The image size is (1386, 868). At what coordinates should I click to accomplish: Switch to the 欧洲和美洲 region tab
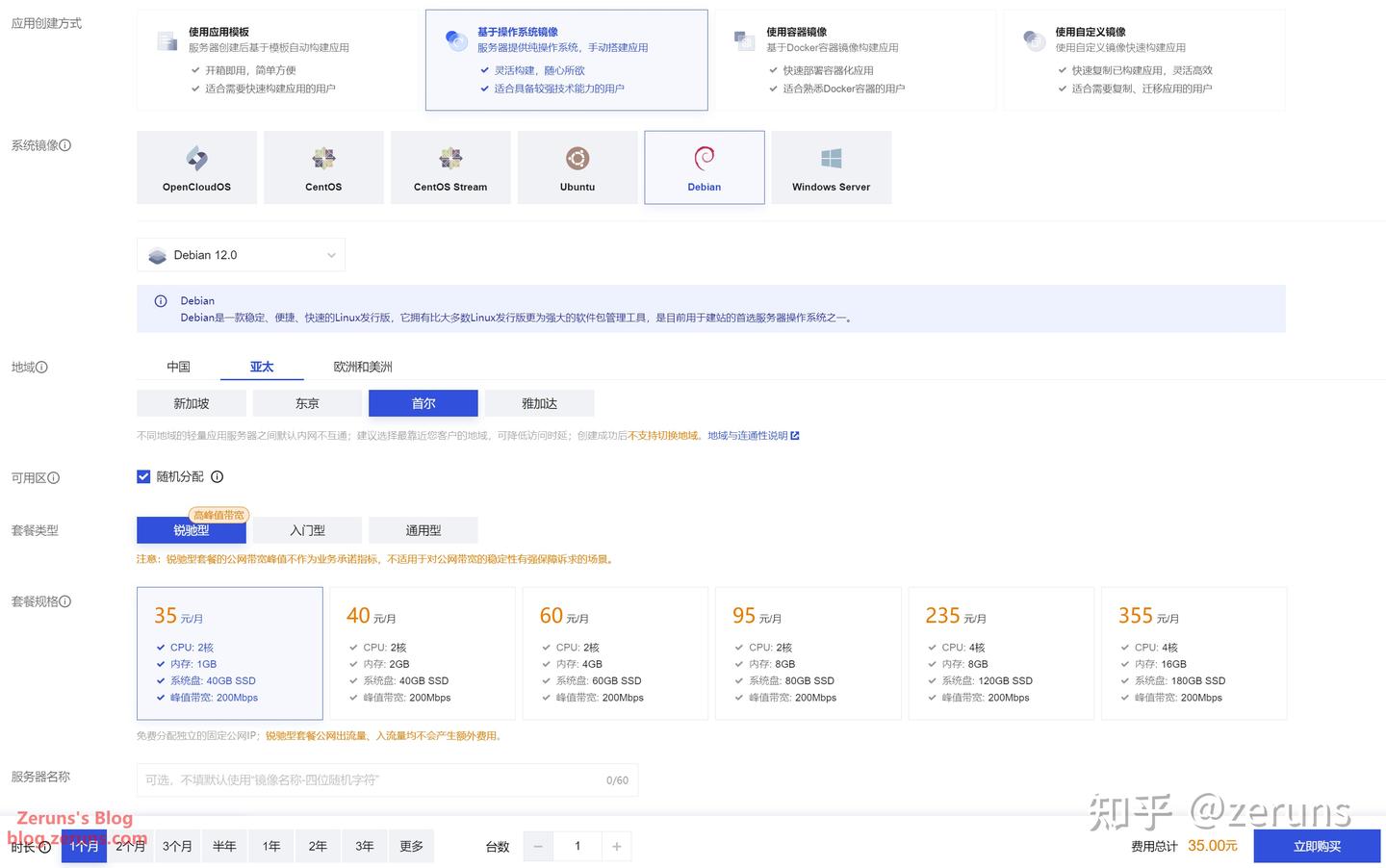click(x=361, y=367)
